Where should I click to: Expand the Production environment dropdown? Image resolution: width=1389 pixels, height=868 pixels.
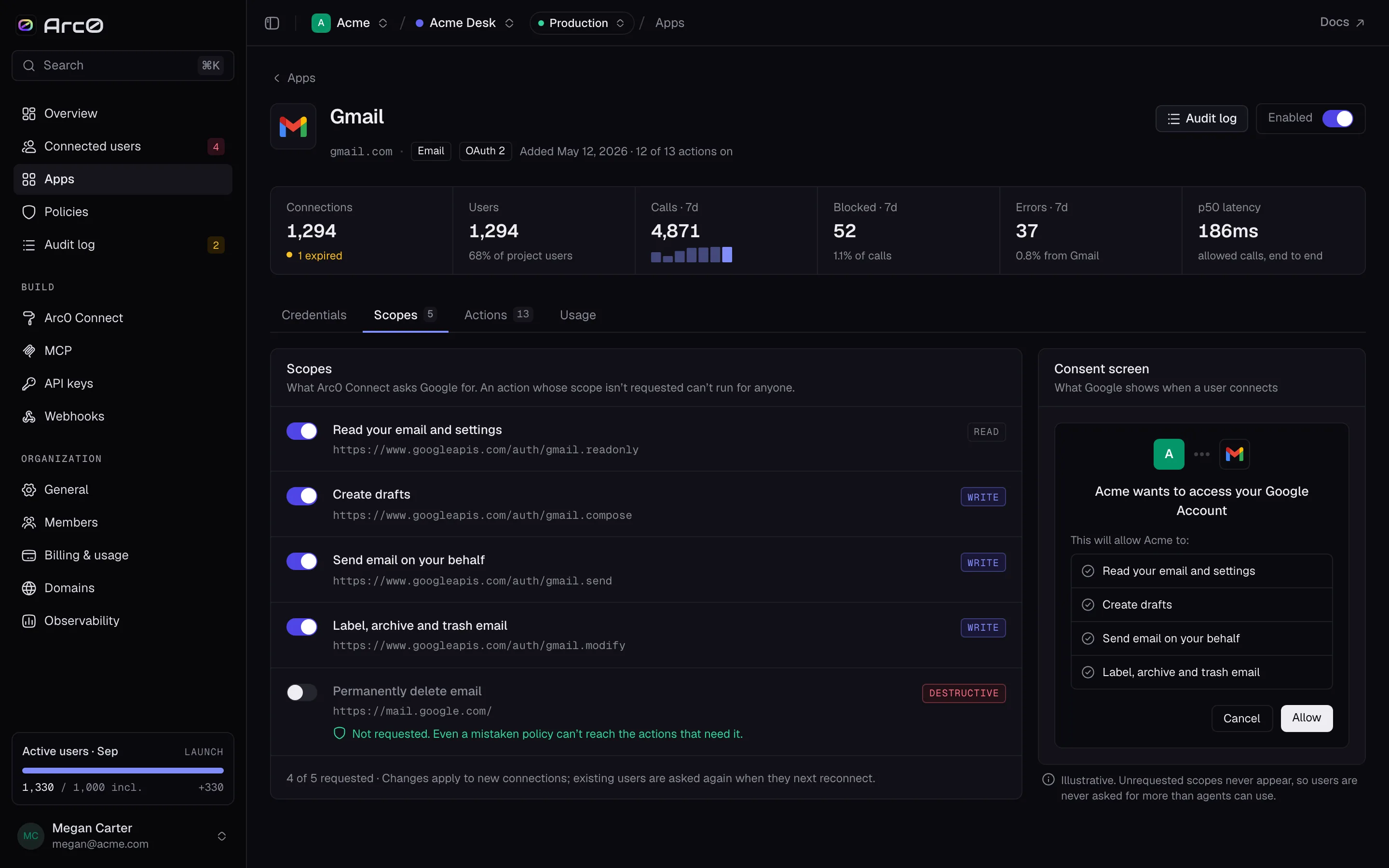(582, 23)
